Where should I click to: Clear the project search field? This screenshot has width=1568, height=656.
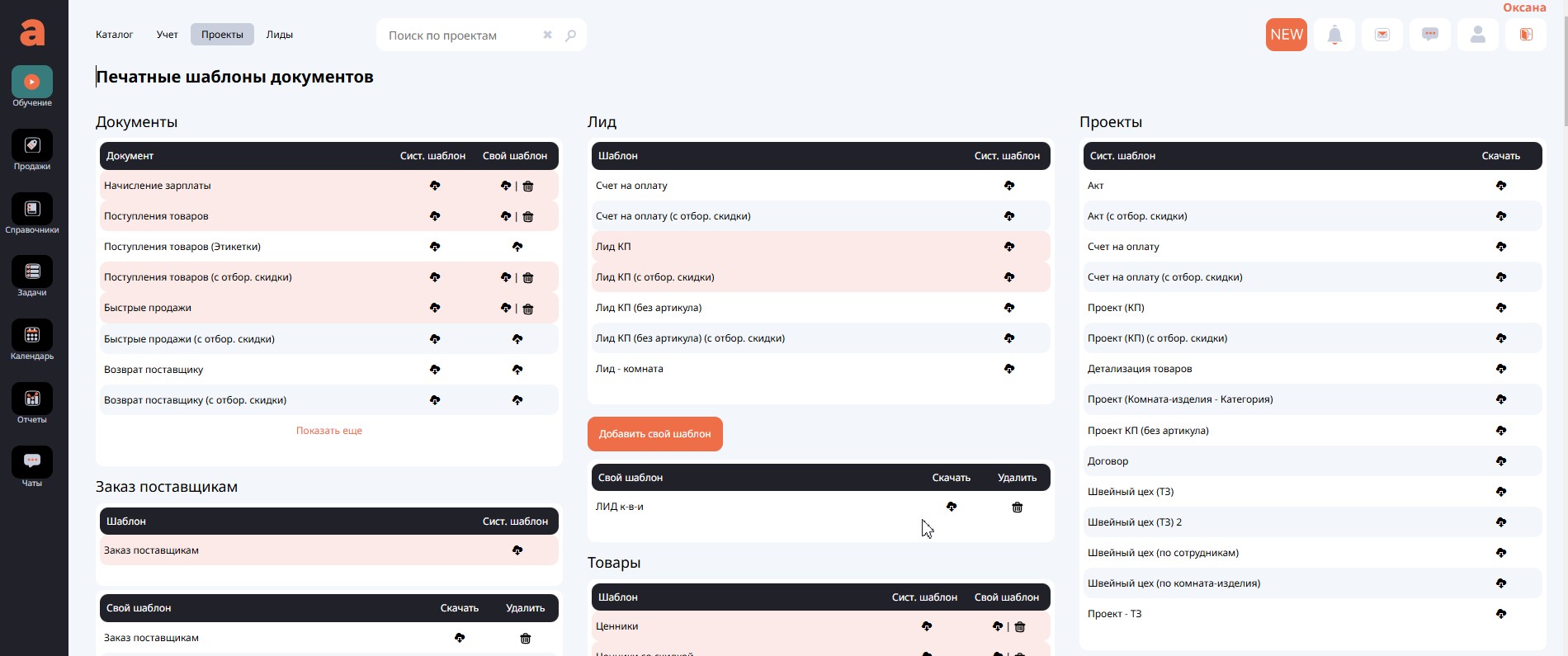click(547, 35)
